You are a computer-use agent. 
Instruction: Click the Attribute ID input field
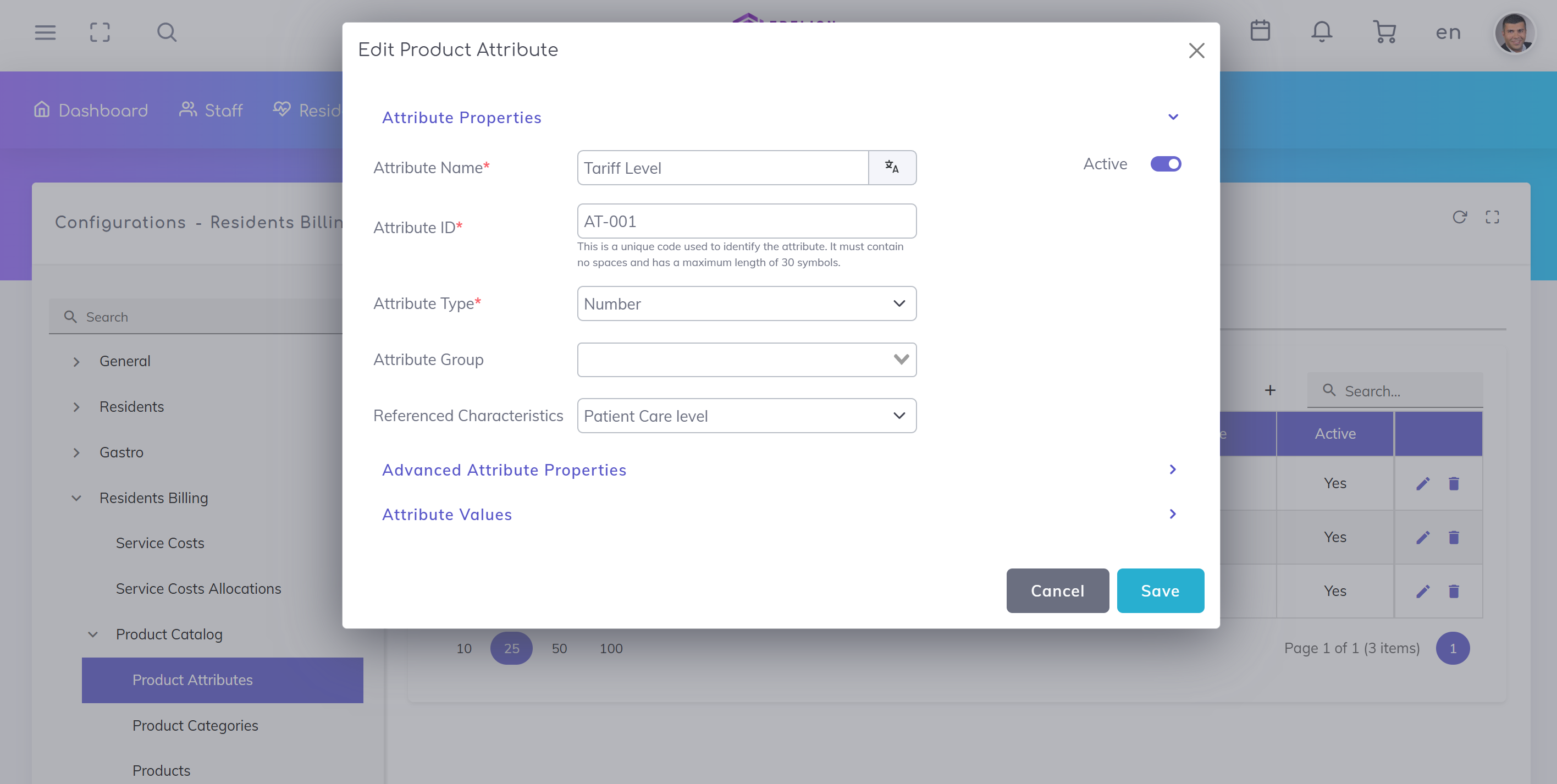pyautogui.click(x=746, y=221)
